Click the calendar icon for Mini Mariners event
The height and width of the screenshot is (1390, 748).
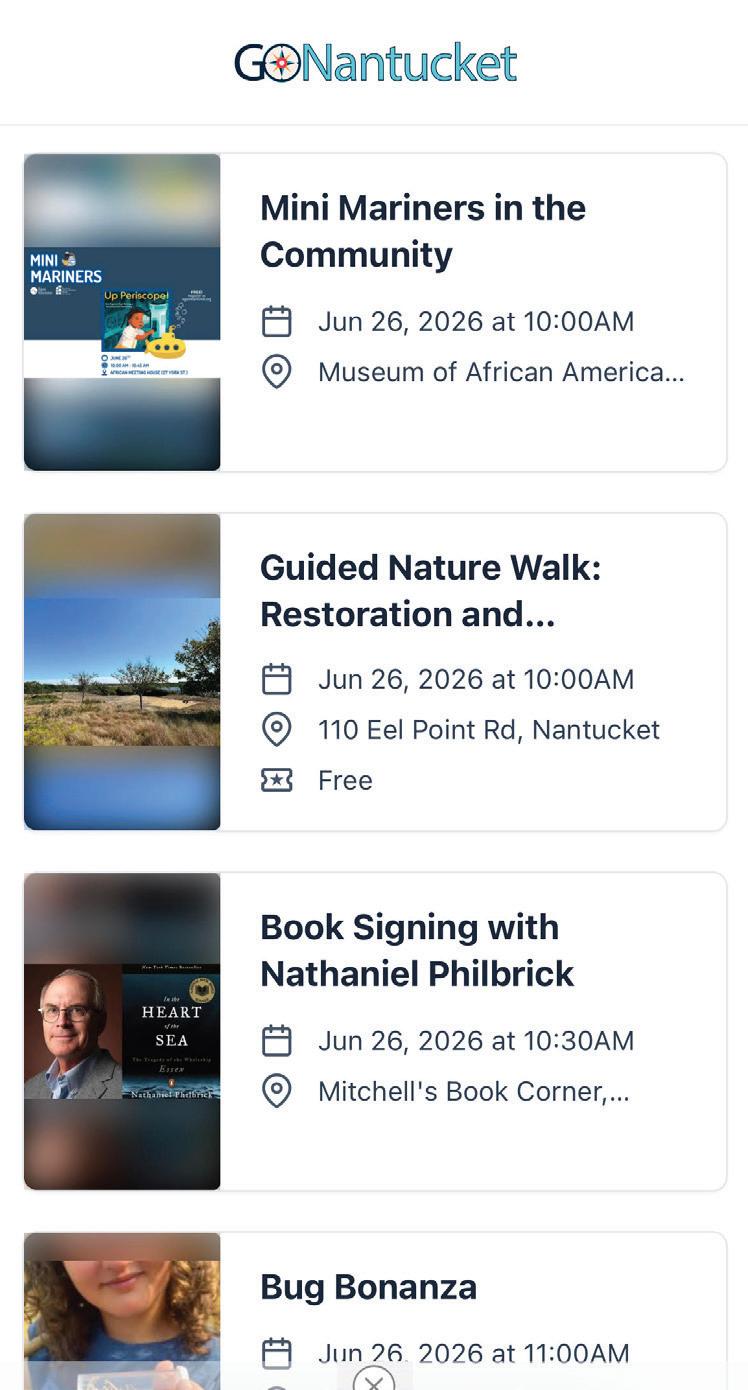tap(276, 322)
